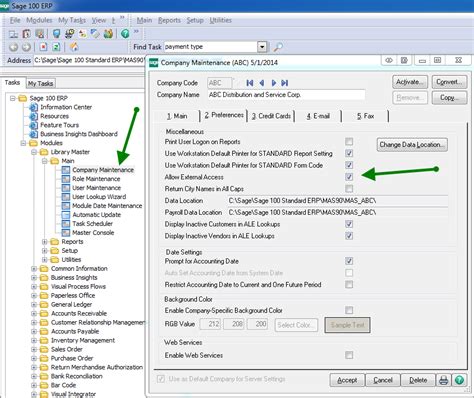
Task: Open the Utilities menu
Action: (x=220, y=20)
